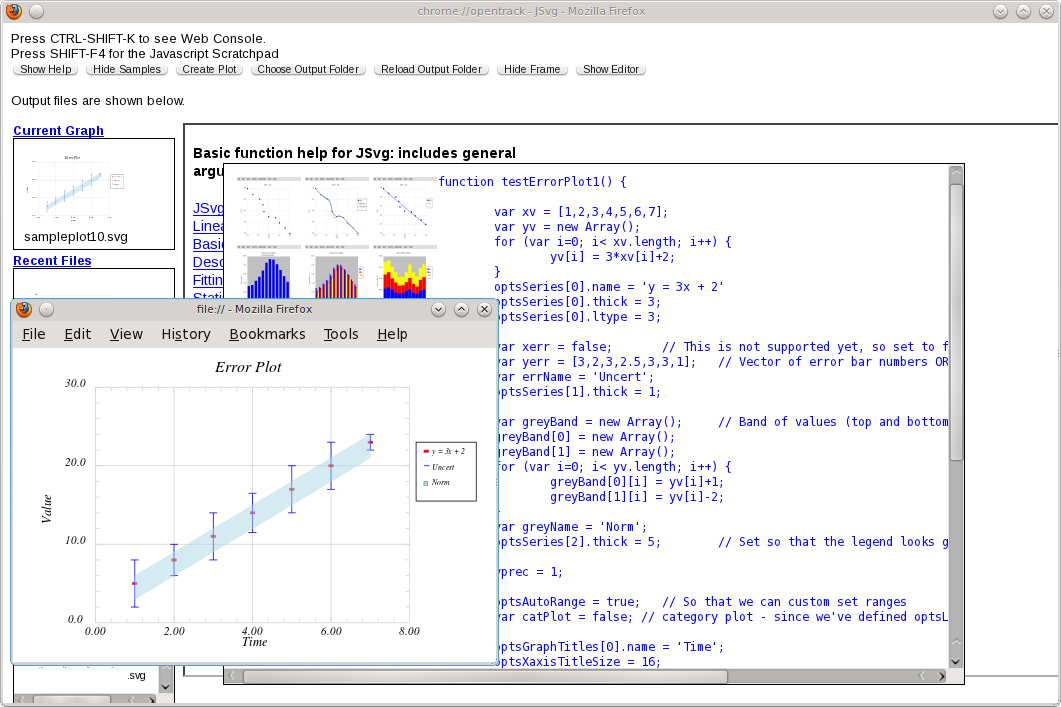Click Choose Output Folder button
Image resolution: width=1061 pixels, height=707 pixels.
308,70
